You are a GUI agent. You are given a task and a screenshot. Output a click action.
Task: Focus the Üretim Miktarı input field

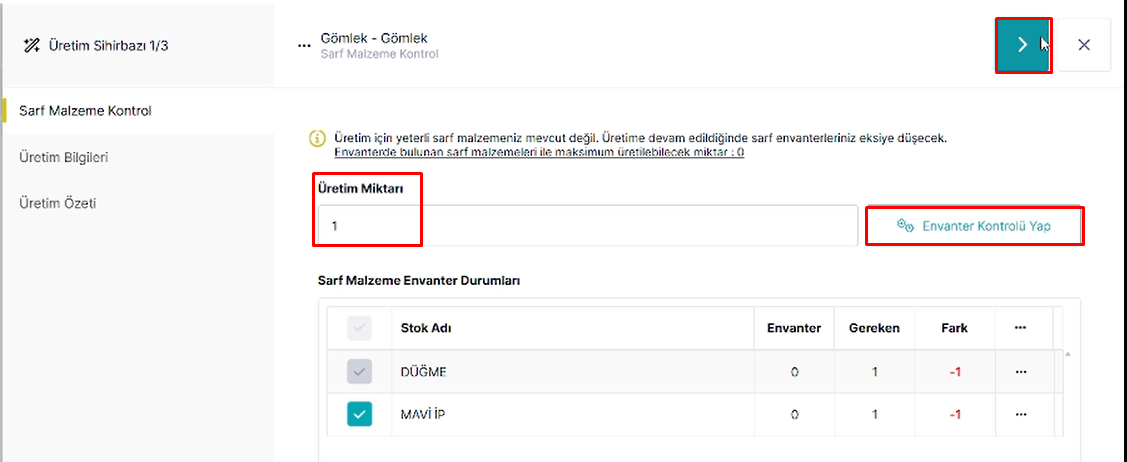(x=587, y=226)
